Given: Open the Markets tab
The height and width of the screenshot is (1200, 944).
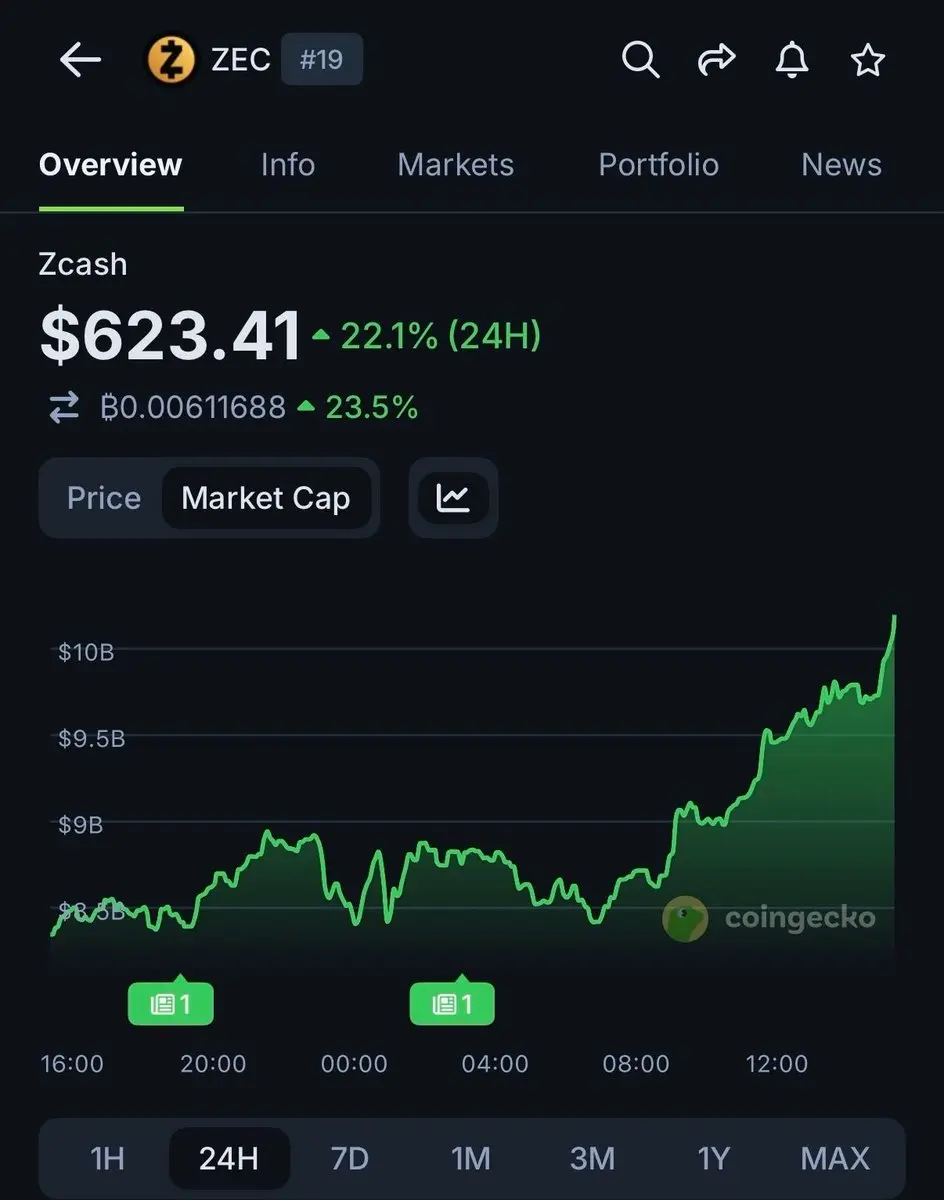Looking at the screenshot, I should tap(456, 165).
